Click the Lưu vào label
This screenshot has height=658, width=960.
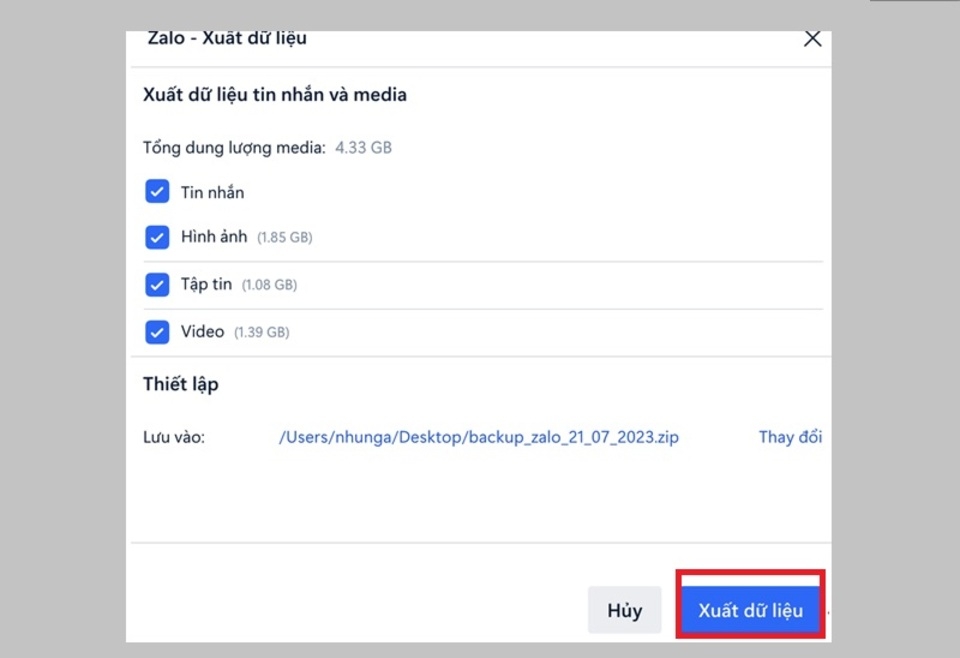tap(174, 437)
